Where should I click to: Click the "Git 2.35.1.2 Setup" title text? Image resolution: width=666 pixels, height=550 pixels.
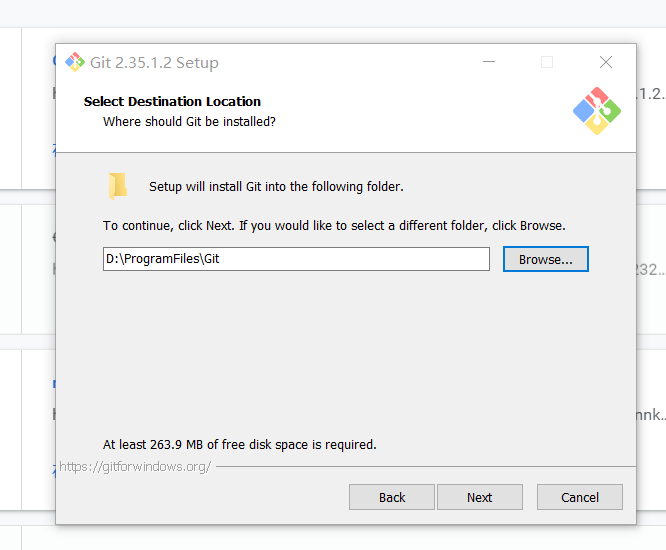coord(154,63)
